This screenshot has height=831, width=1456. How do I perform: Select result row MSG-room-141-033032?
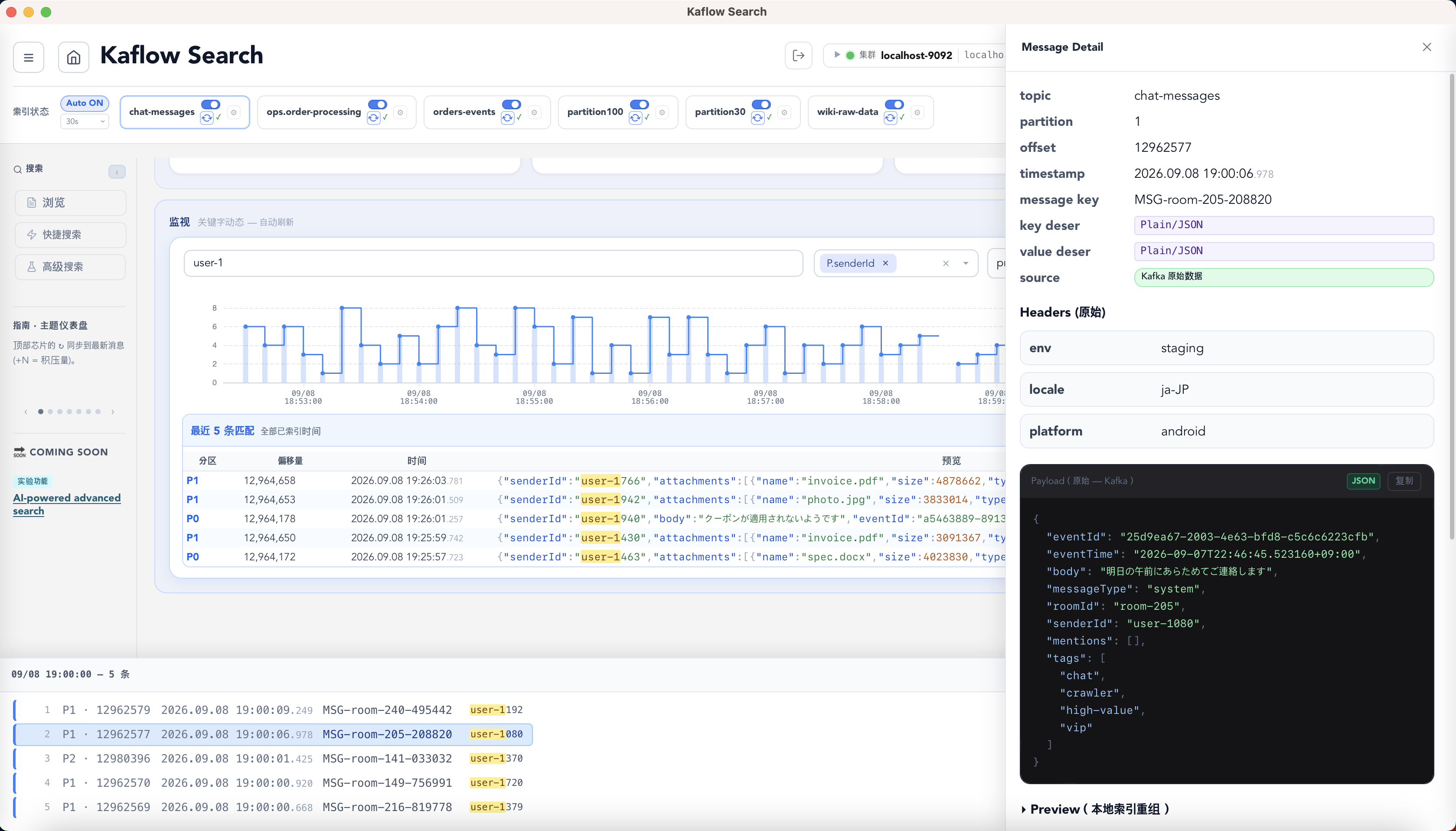tap(273, 759)
